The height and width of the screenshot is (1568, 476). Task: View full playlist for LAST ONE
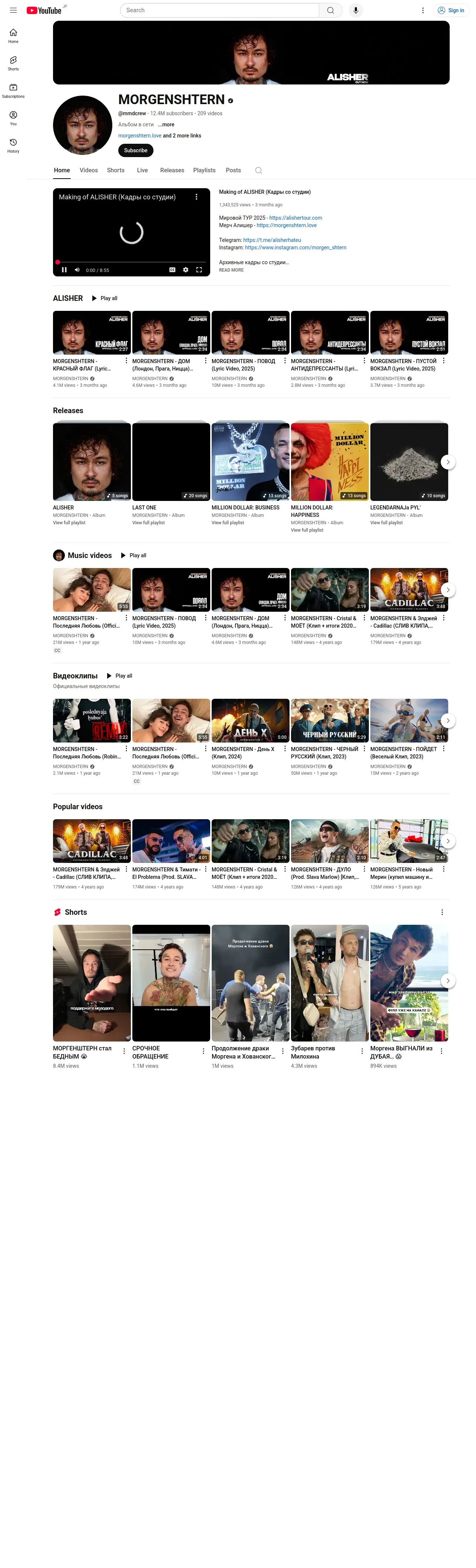pos(149,523)
